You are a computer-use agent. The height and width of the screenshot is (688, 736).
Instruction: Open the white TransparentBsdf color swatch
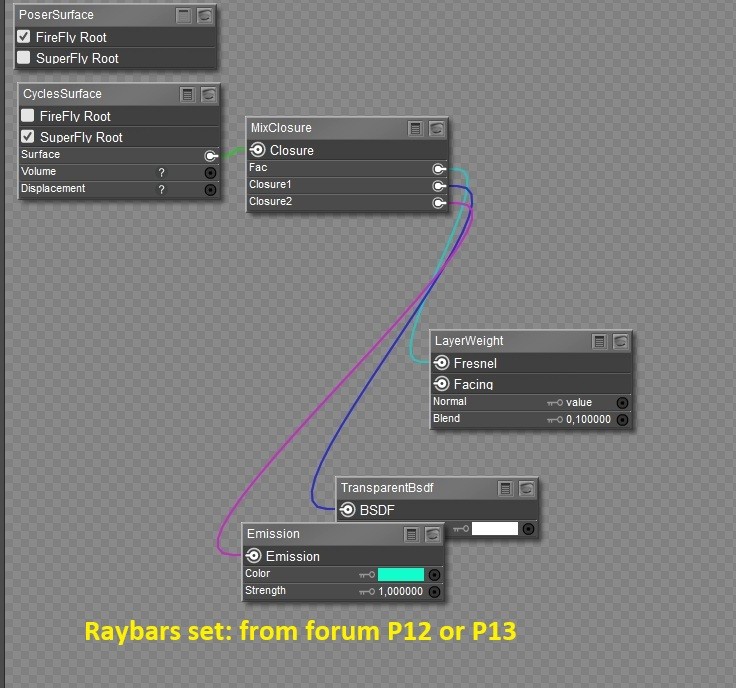[x=495, y=529]
